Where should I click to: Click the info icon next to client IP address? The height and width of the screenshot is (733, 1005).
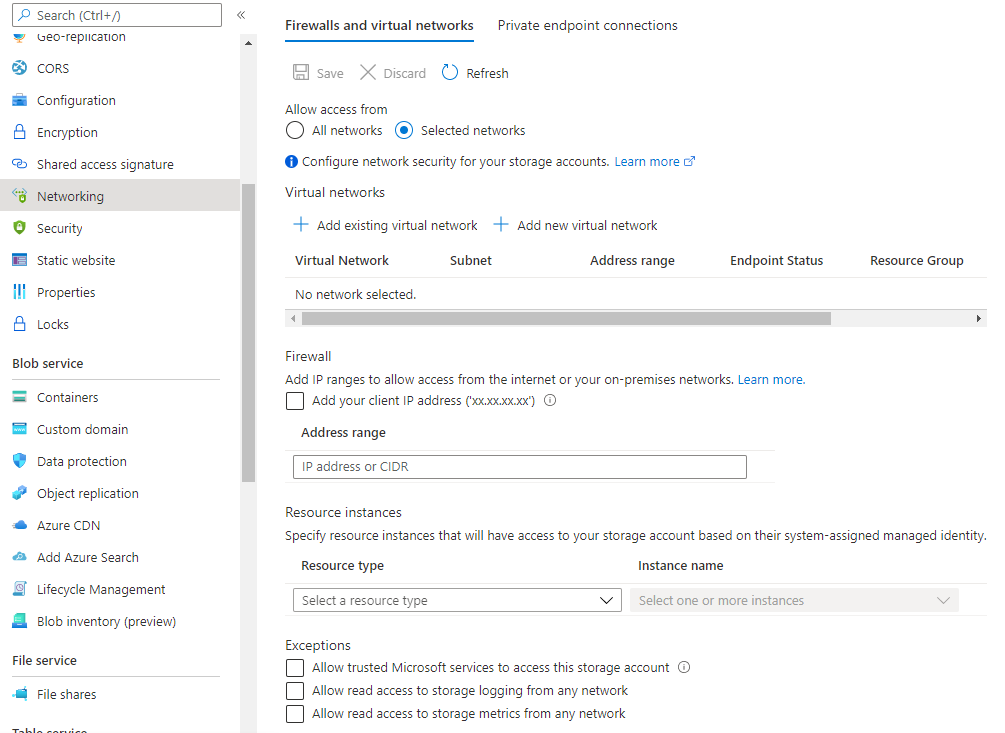click(550, 400)
